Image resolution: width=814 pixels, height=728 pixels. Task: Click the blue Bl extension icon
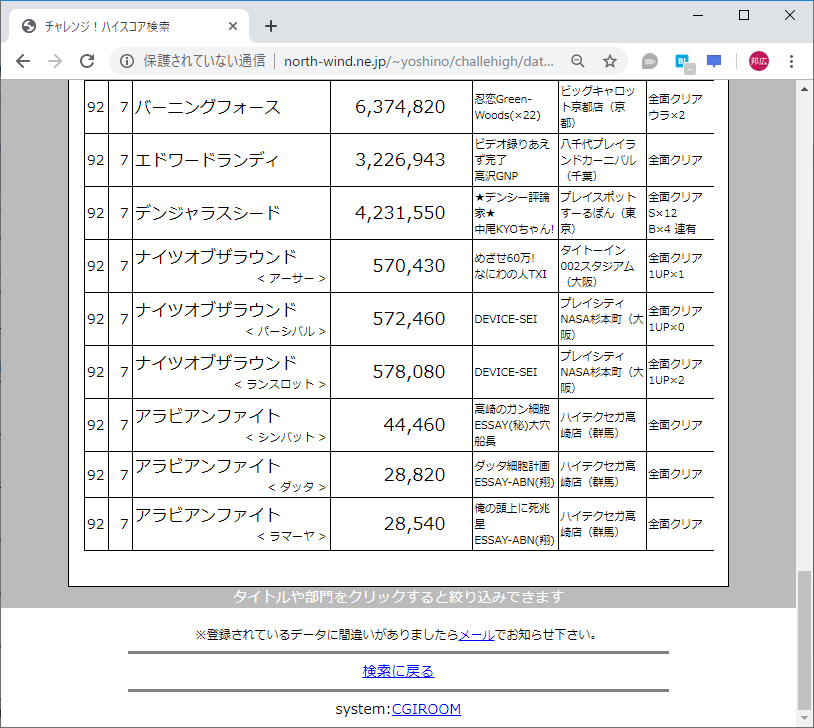click(x=684, y=62)
